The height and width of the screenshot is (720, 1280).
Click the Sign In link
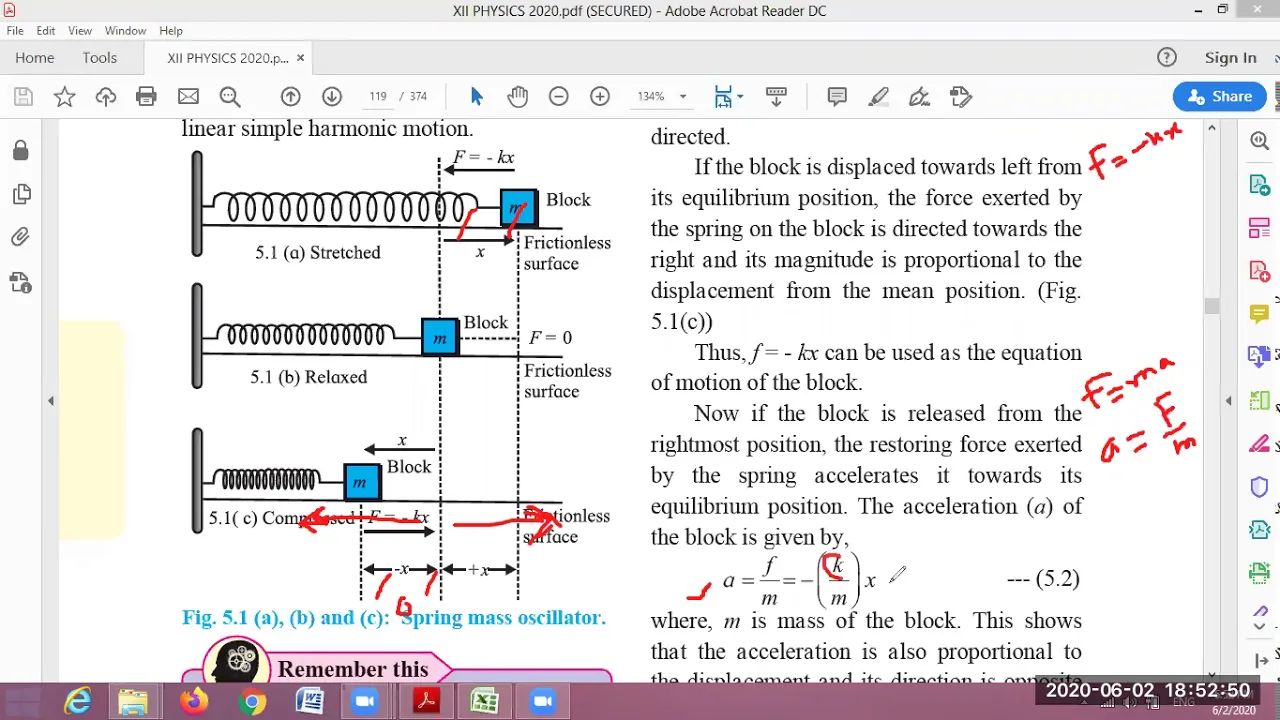[1230, 58]
